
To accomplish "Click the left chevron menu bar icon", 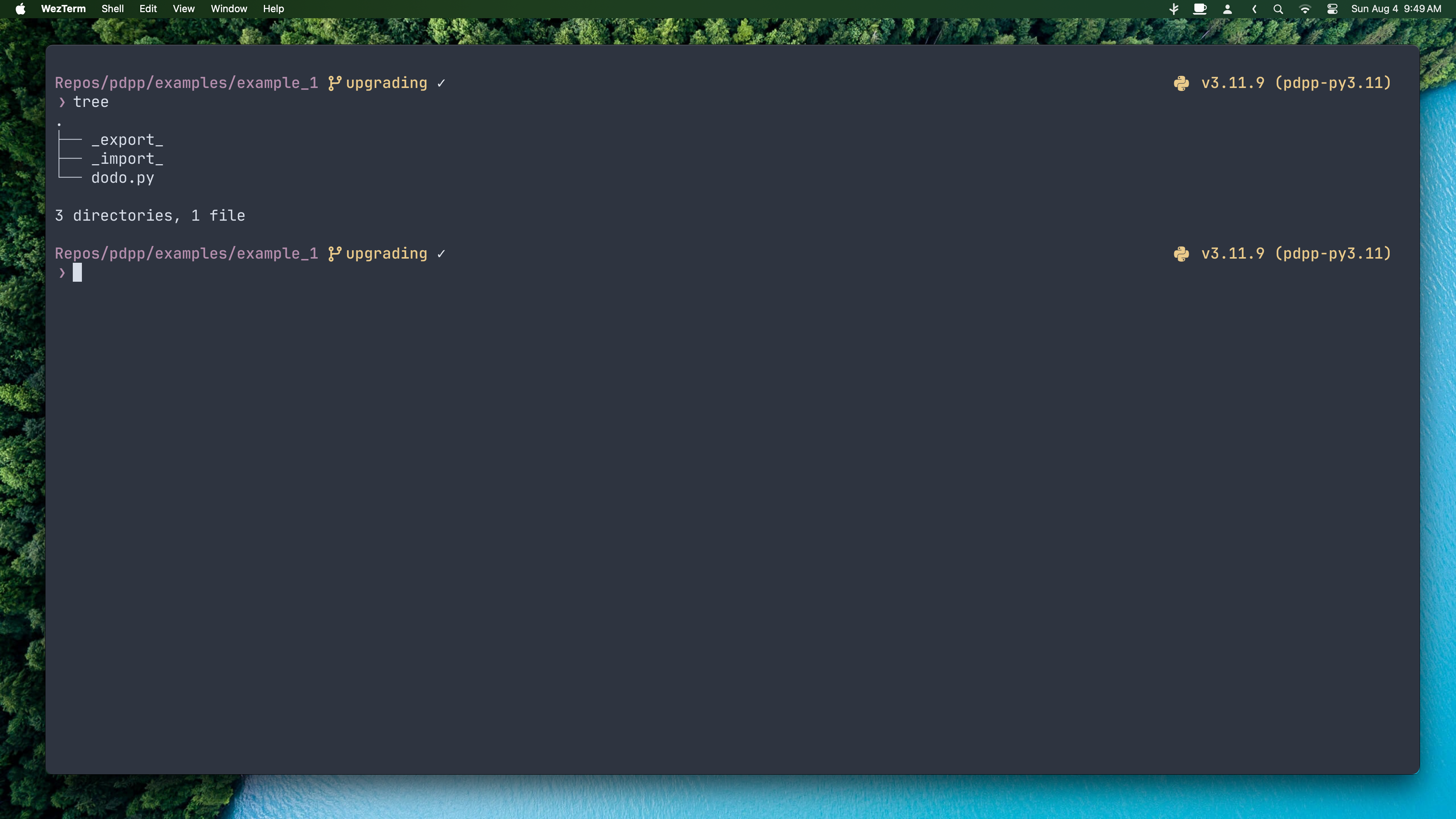I will pos(1254,9).
